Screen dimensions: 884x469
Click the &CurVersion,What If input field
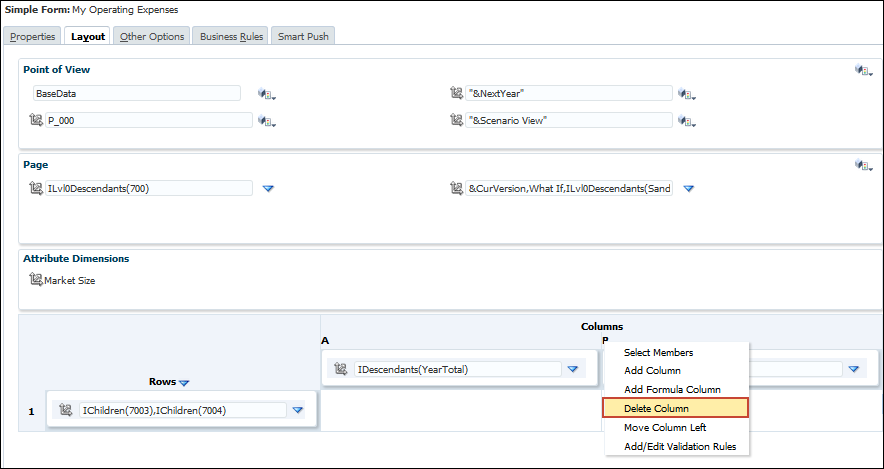[x=569, y=188]
